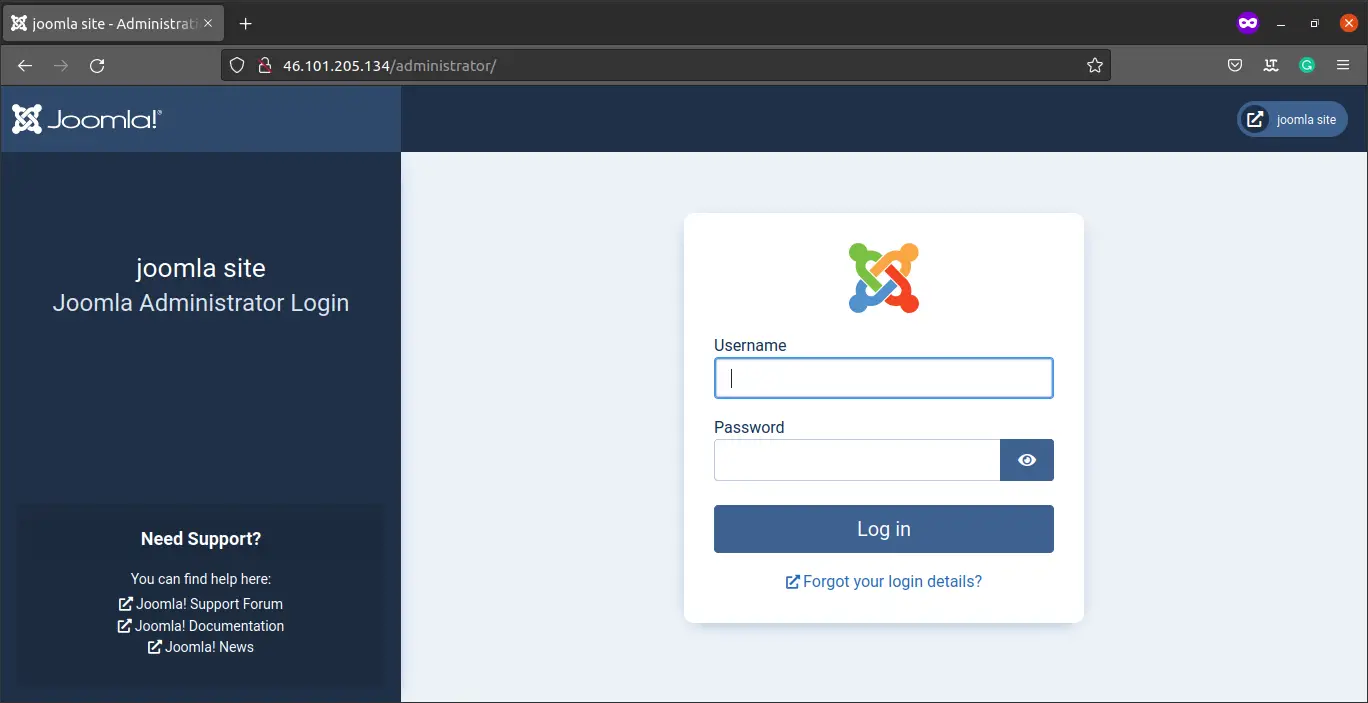Click the Log in button

coord(883,529)
